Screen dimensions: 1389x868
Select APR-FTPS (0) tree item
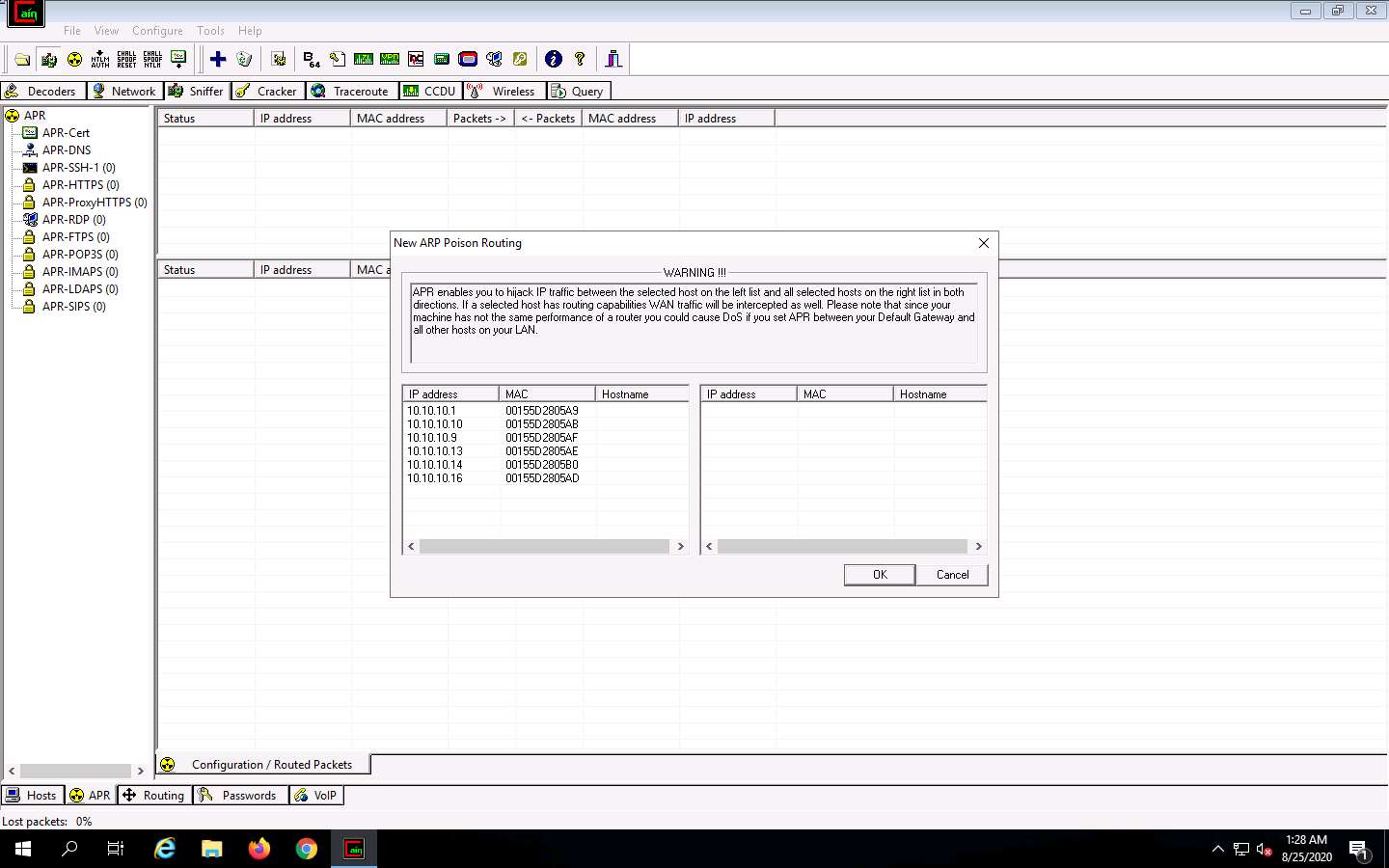click(76, 237)
